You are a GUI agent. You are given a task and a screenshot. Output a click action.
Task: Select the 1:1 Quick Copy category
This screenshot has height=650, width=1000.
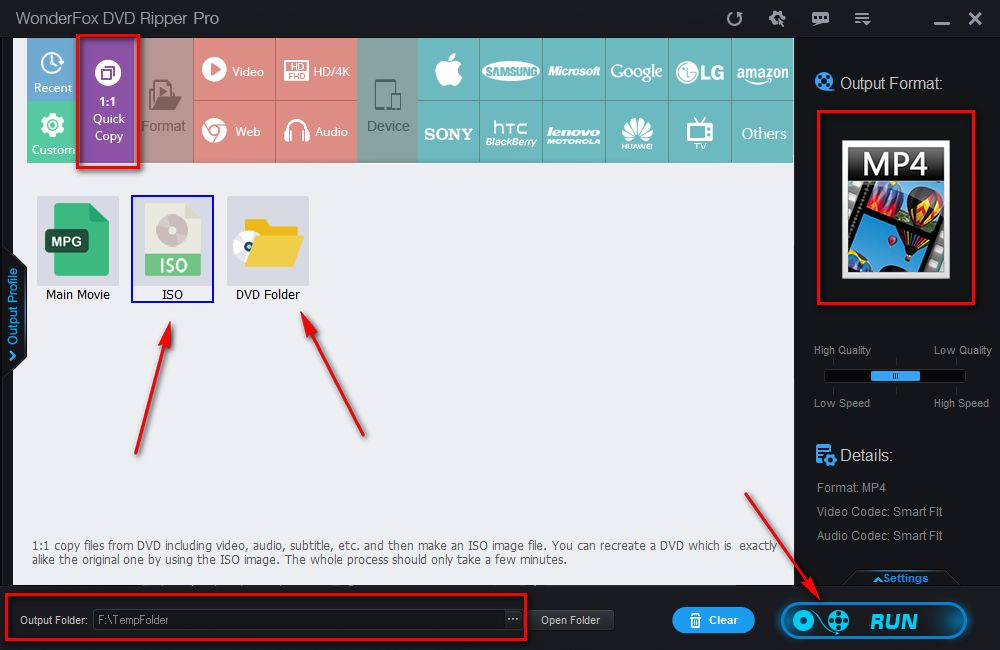click(108, 101)
